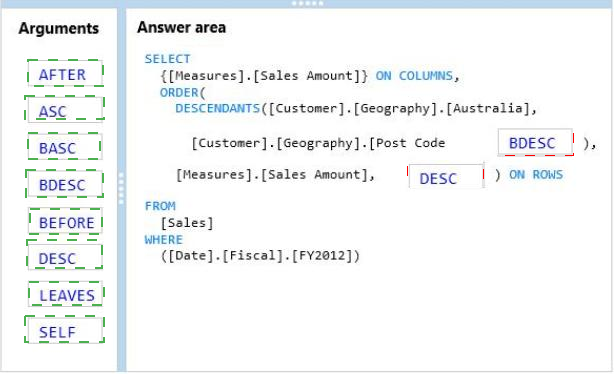Click the LEAVES argument box
614x374 pixels.
(65, 294)
